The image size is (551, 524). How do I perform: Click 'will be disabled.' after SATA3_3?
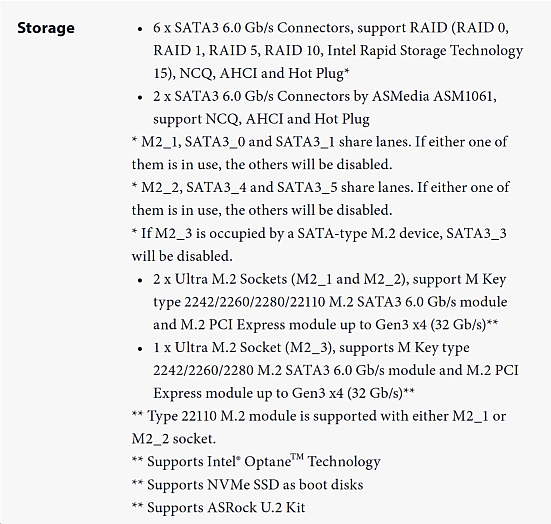coord(182,256)
